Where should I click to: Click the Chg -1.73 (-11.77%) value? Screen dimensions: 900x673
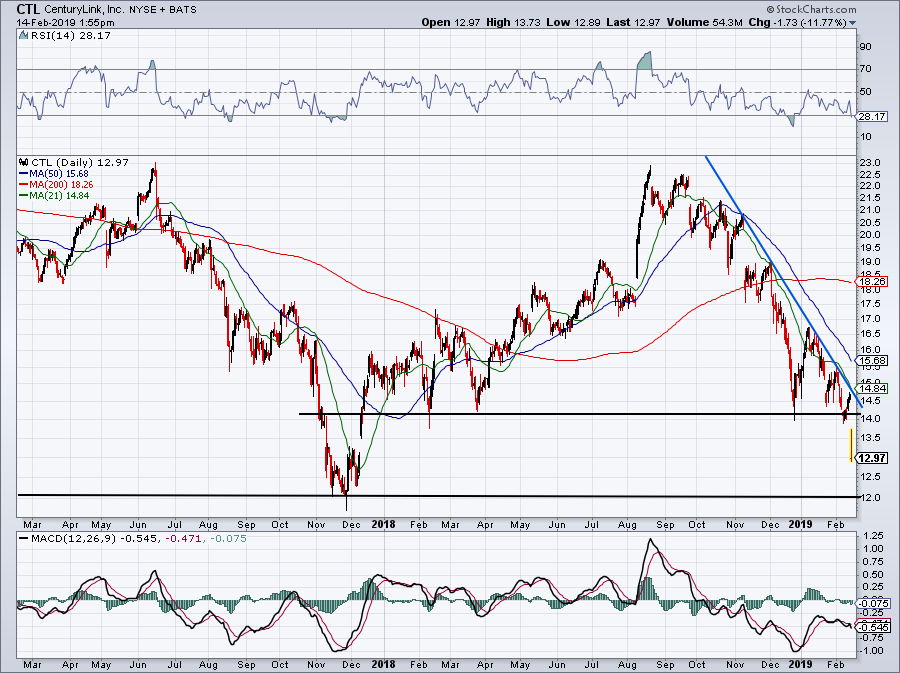pyautogui.click(x=798, y=22)
